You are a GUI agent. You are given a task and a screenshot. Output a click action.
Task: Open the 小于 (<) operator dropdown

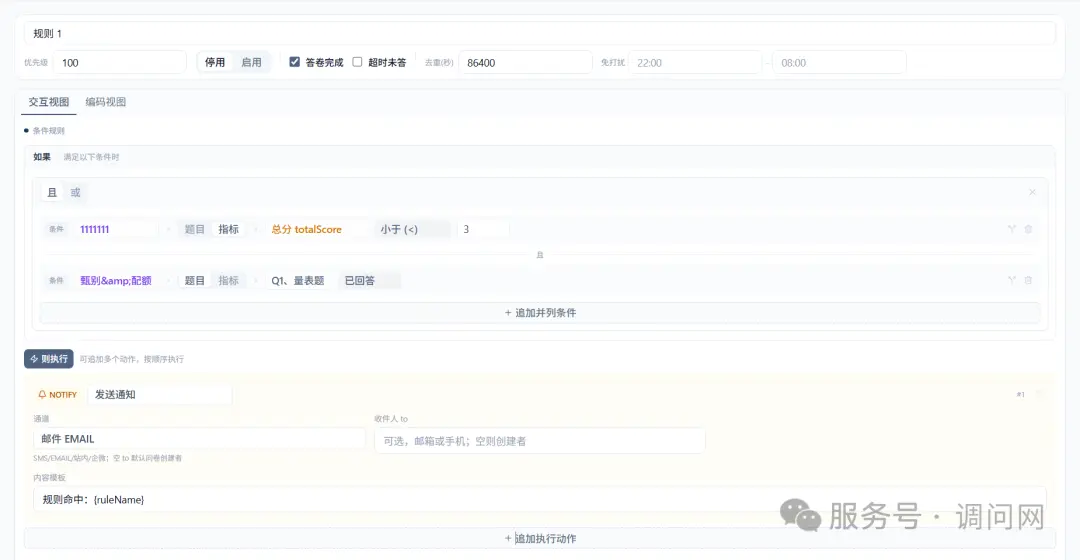click(412, 229)
